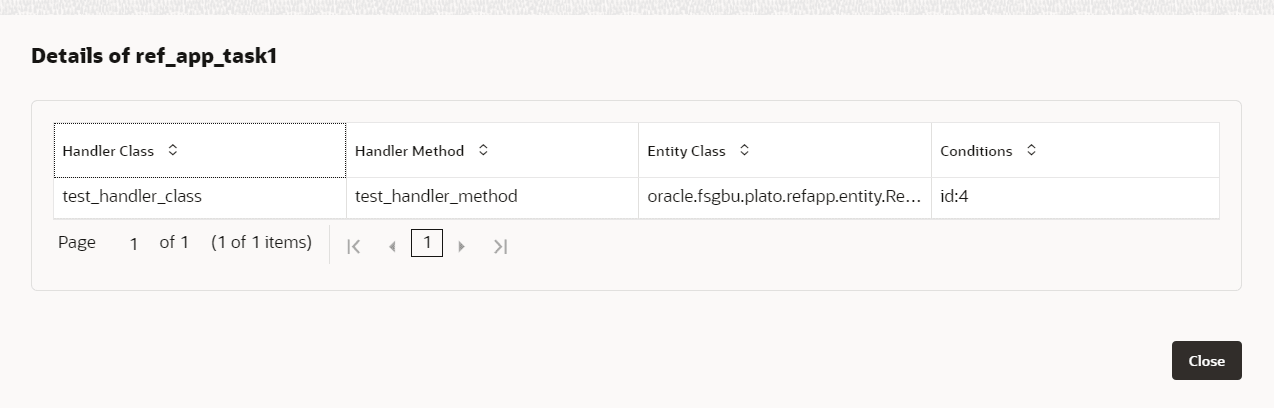Click the boxed page 1 button
This screenshot has width=1274, height=408.
tap(427, 243)
